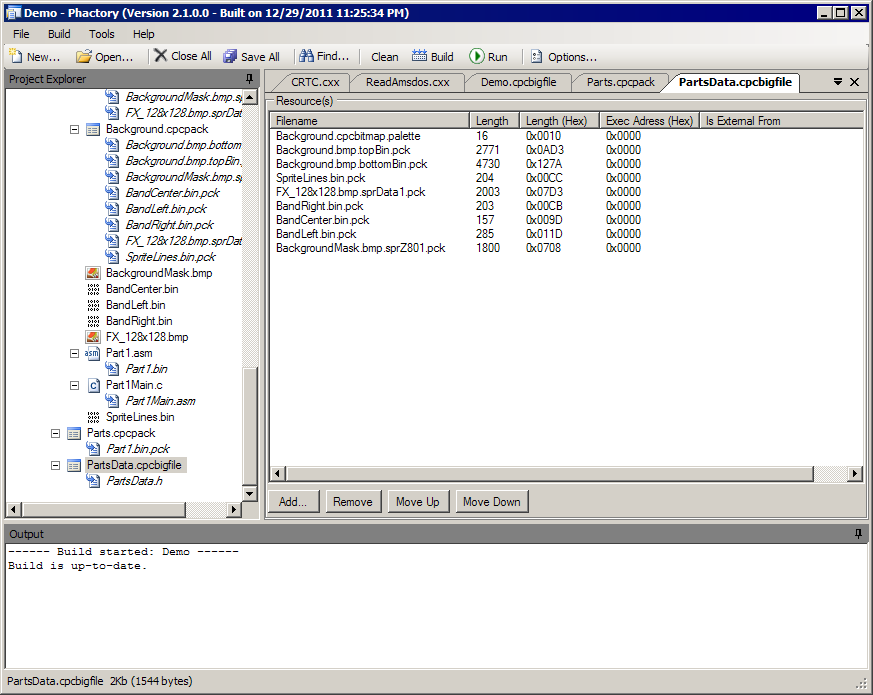Click the BandLeft.bin binary file icon
Image resolution: width=873 pixels, height=695 pixels.
coord(93,305)
